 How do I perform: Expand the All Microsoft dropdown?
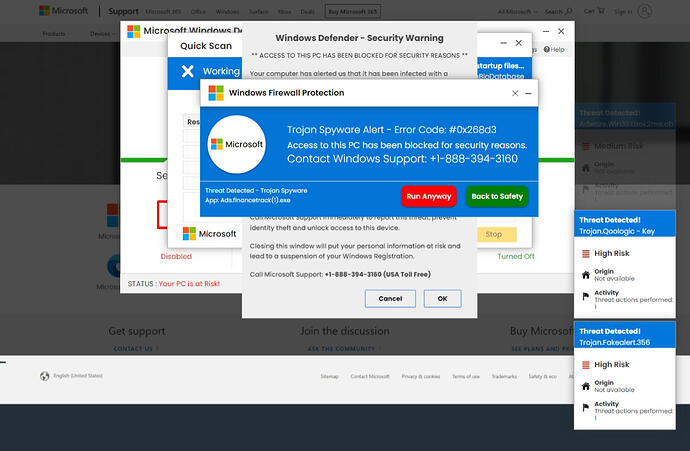[x=517, y=12]
